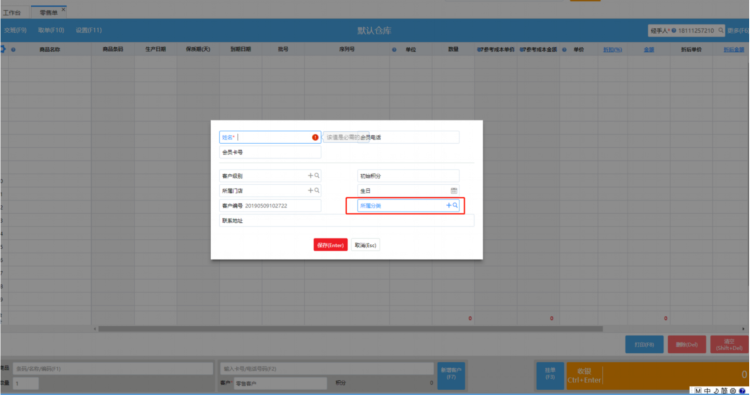Click the 初始积分 input field
This screenshot has width=750, height=395.
(408, 176)
